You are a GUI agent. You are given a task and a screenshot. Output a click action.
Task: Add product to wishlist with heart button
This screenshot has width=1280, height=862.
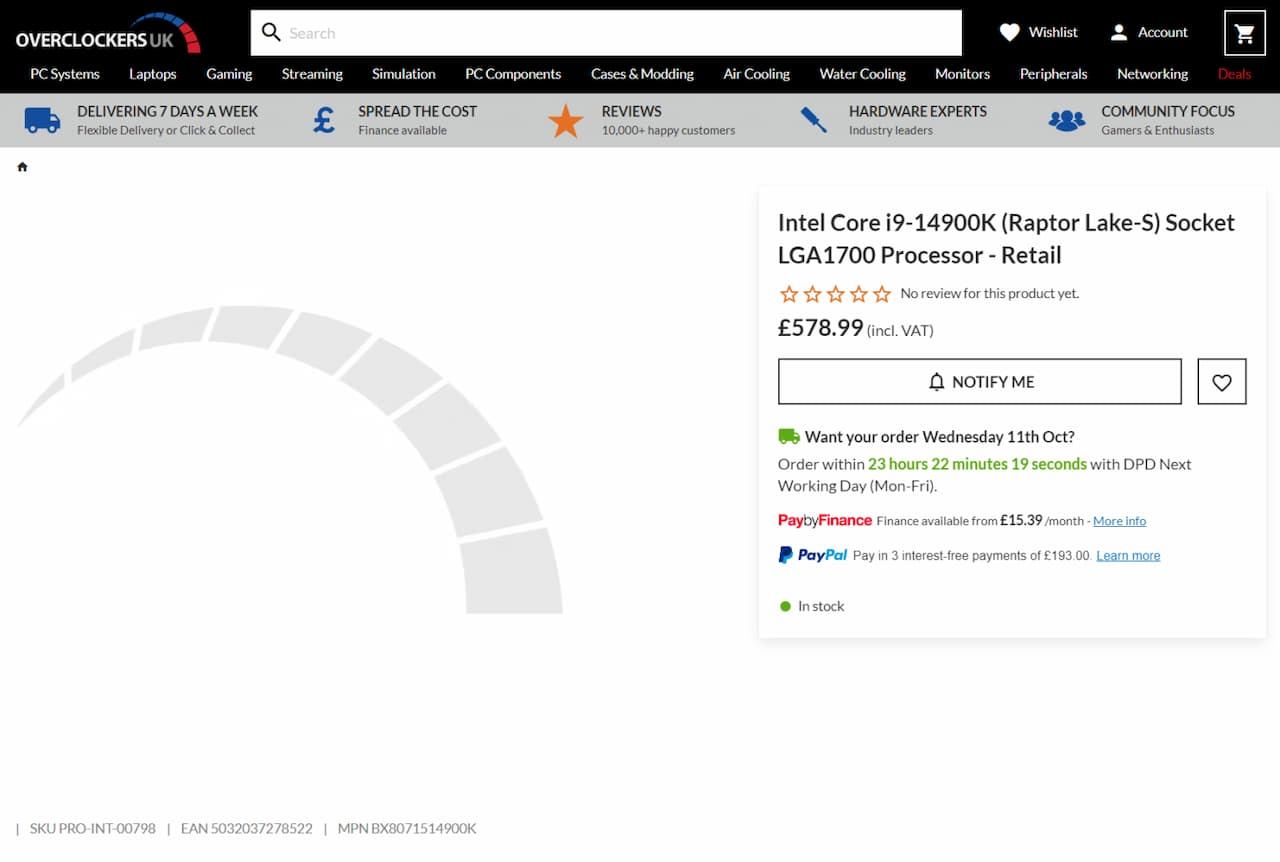pyautogui.click(x=1222, y=381)
